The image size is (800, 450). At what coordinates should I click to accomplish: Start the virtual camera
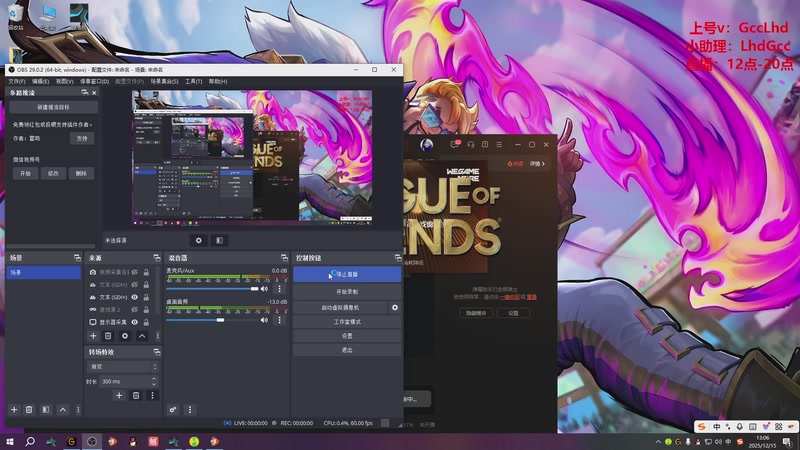point(340,308)
